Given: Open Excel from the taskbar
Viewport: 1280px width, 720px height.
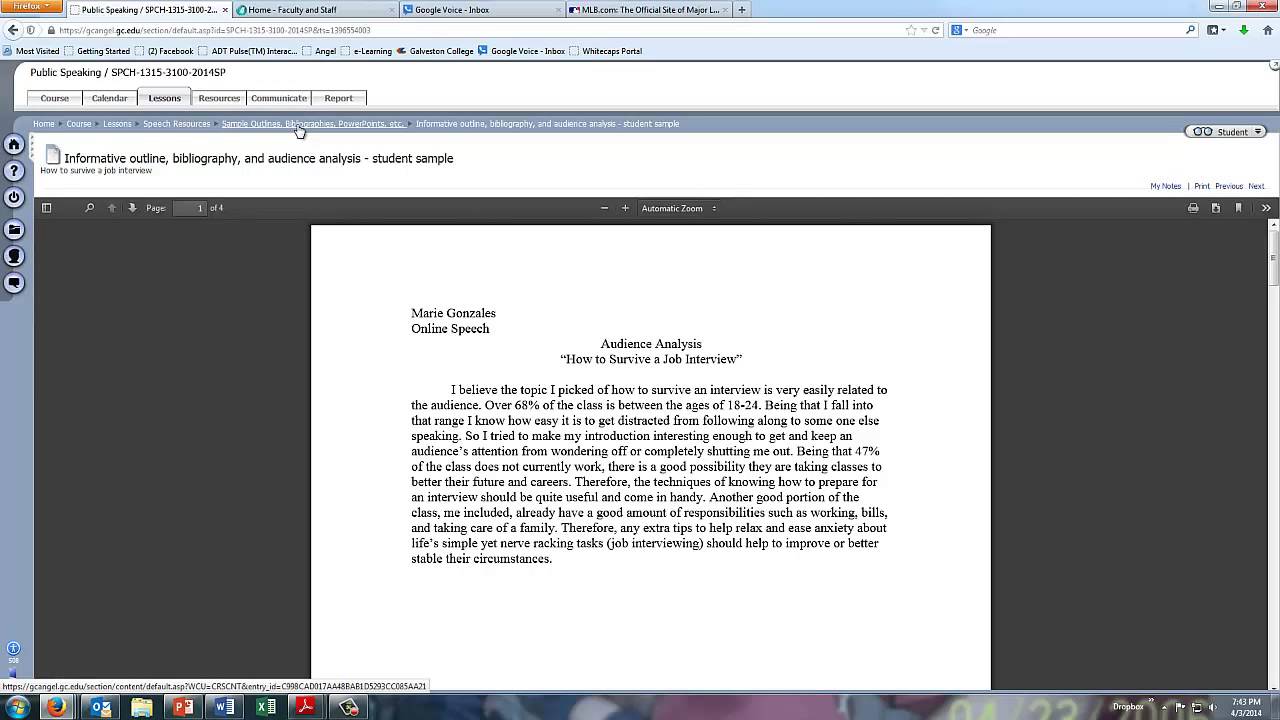Looking at the screenshot, I should click(266, 707).
